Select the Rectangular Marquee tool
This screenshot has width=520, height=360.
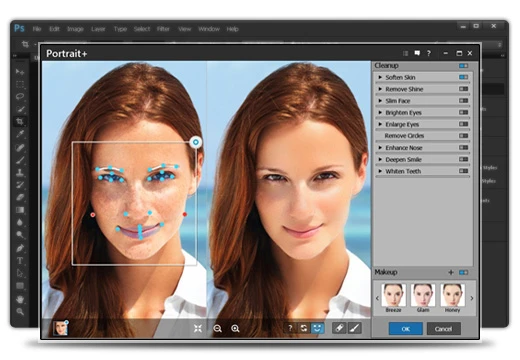tap(20, 84)
